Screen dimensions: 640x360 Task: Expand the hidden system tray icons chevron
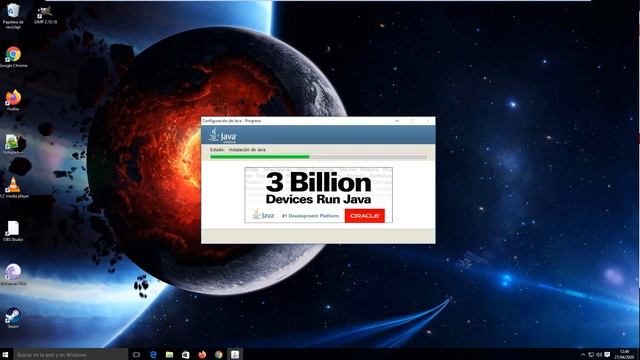tap(583, 355)
